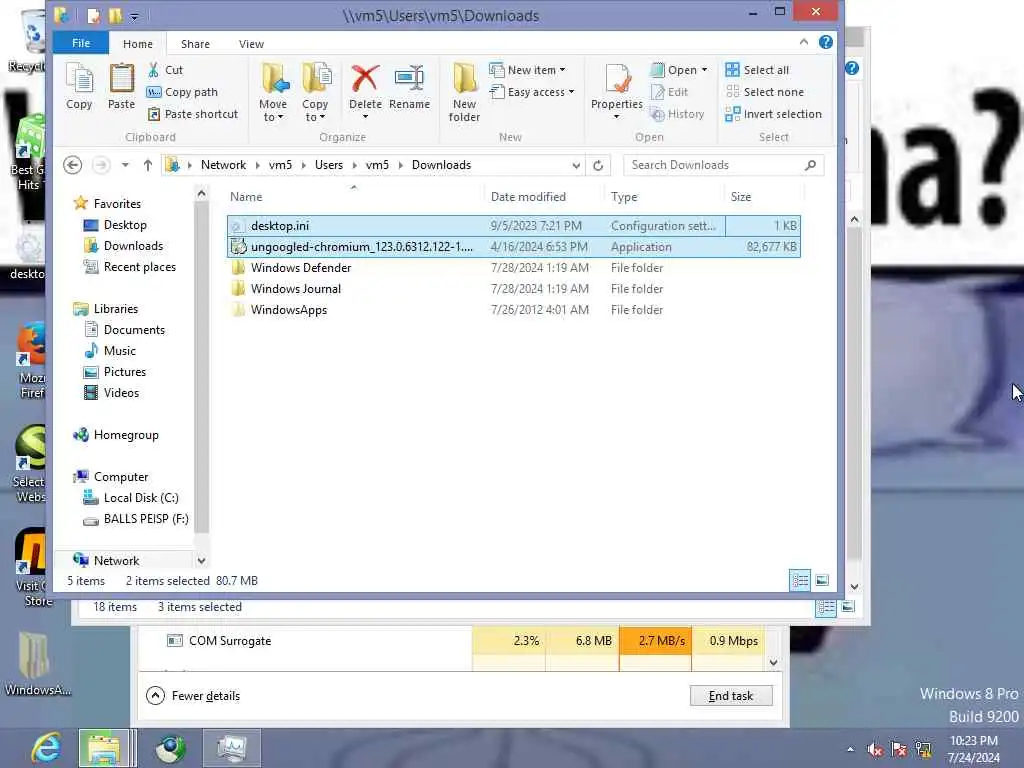Viewport: 1024px width, 768px height.
Task: Click the network tray icon
Action: [x=923, y=749]
